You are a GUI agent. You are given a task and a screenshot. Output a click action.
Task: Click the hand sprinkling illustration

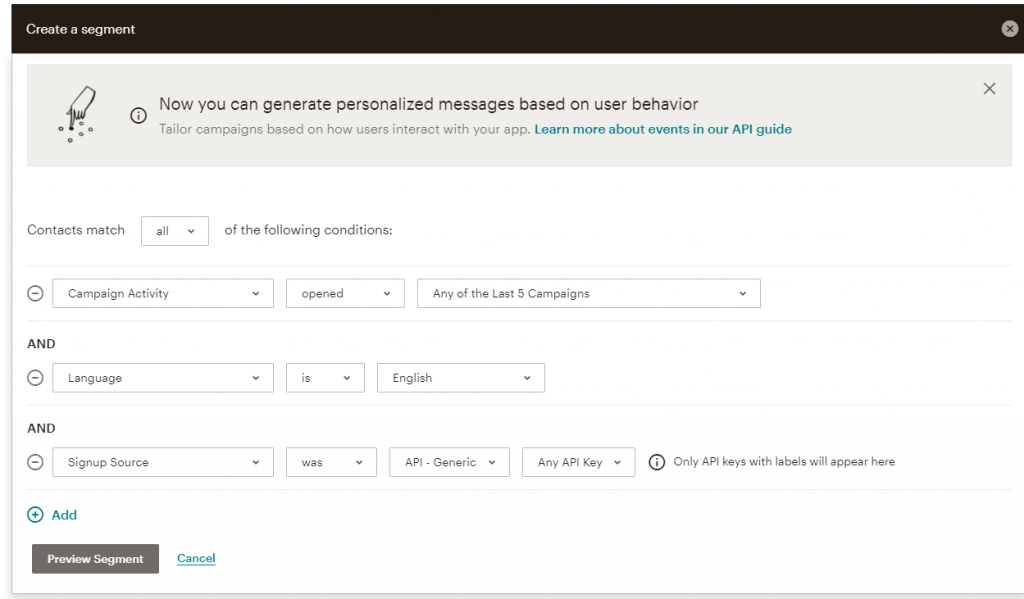78,114
